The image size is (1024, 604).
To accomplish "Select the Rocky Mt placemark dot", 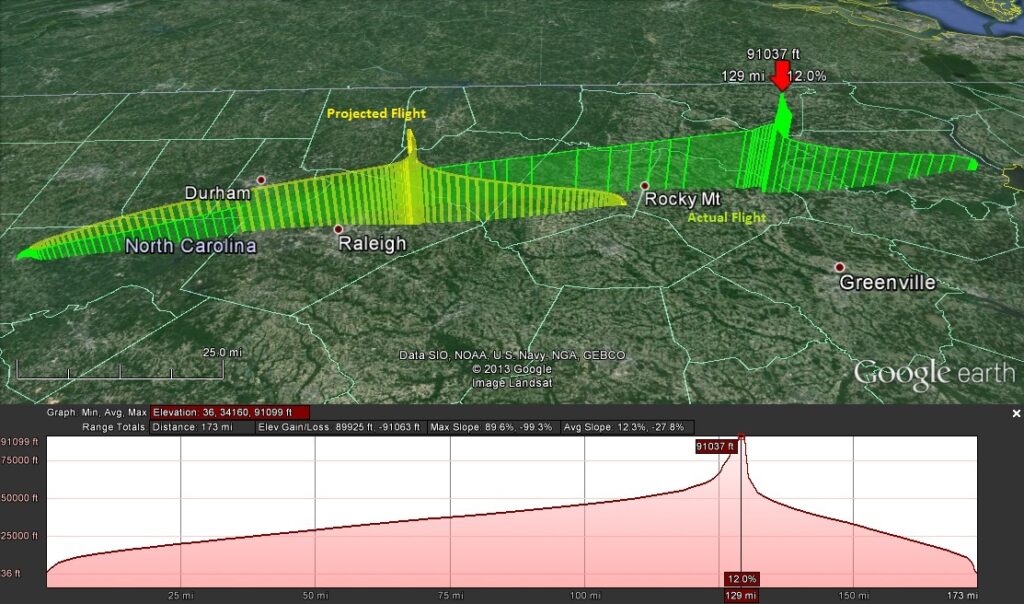I will pos(645,185).
